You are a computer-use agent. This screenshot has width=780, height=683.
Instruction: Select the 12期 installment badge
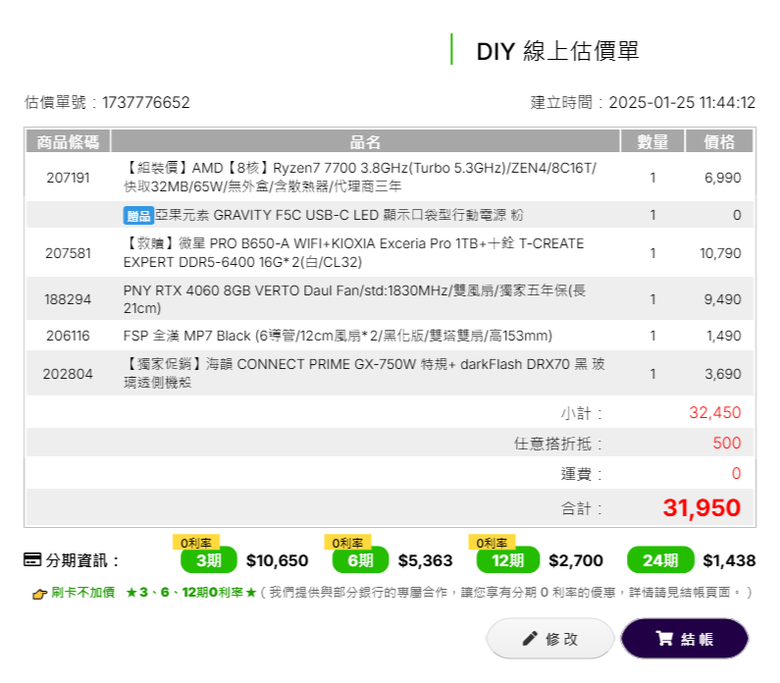(x=508, y=560)
